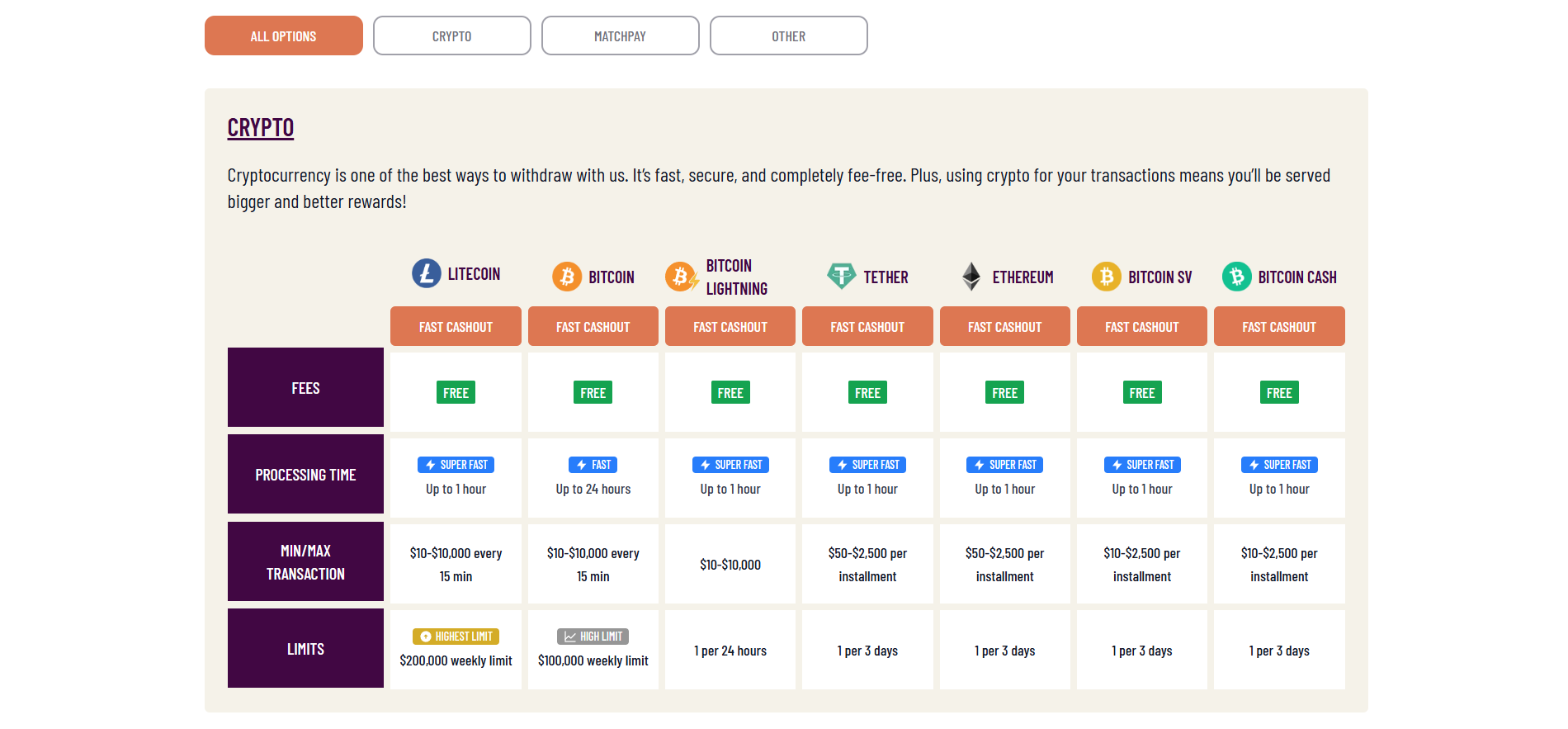The width and height of the screenshot is (1568, 729).
Task: Click the FREE badge under Ethereum
Action: (1005, 393)
